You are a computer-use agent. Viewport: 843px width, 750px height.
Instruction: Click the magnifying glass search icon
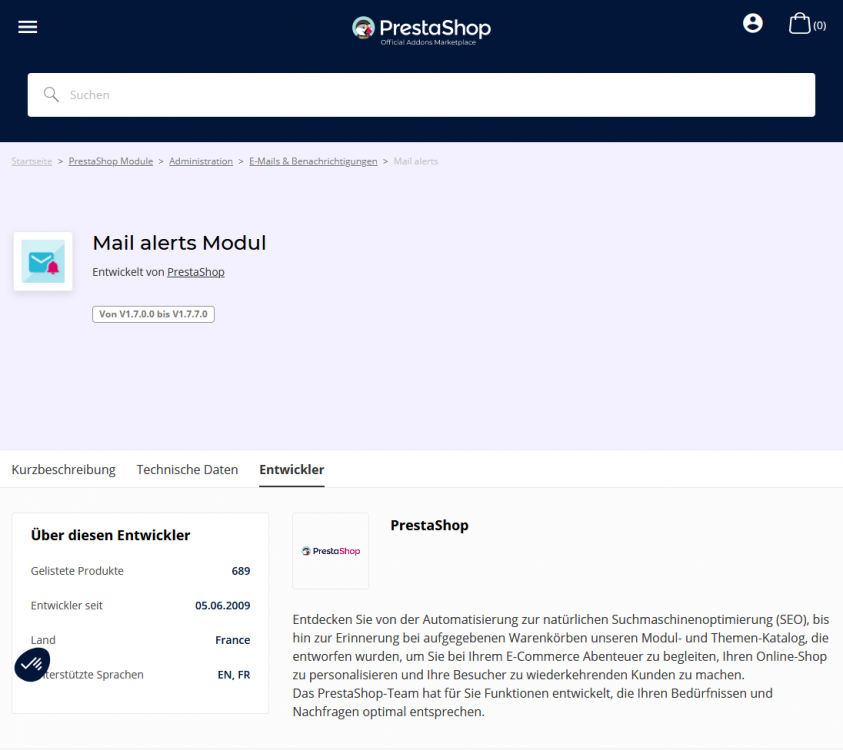click(x=51, y=94)
